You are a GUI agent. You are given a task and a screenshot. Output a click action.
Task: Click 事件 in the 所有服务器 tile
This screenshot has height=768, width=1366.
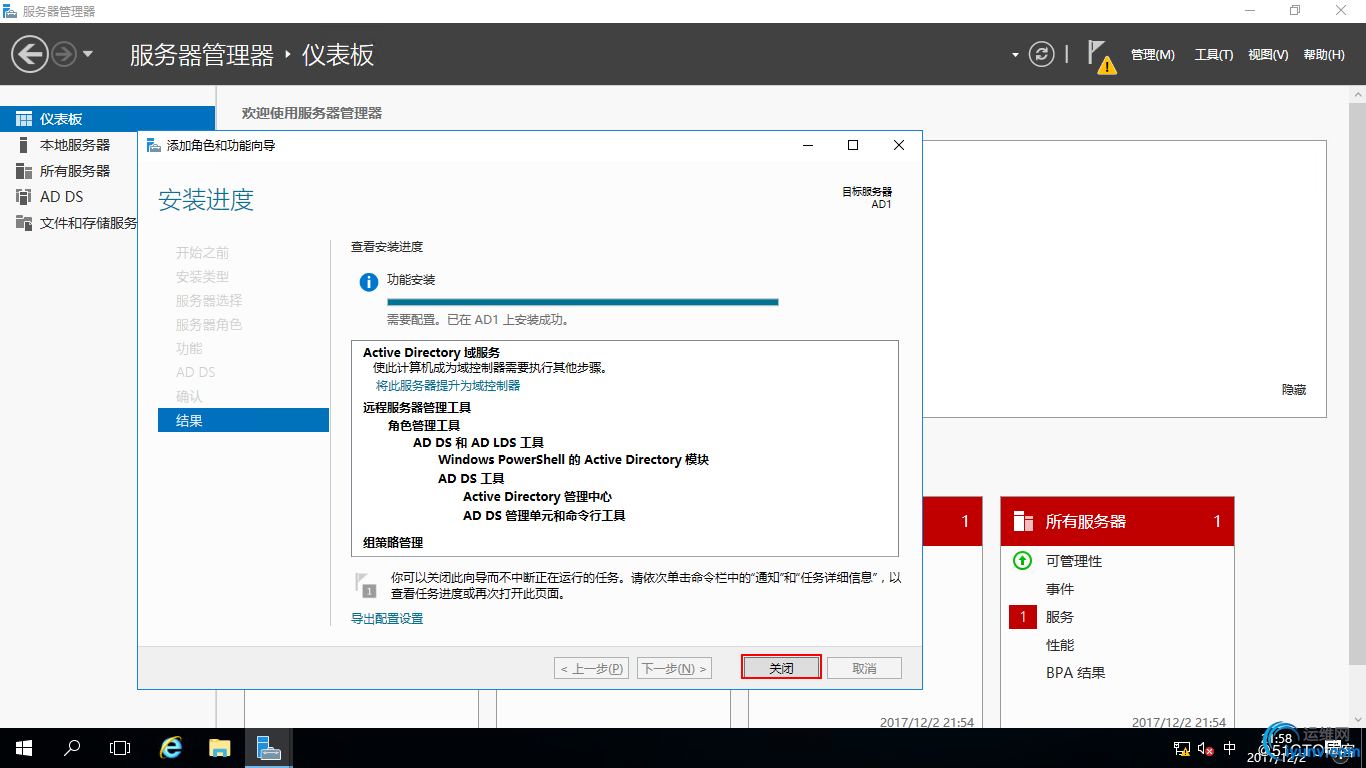[x=1060, y=589]
